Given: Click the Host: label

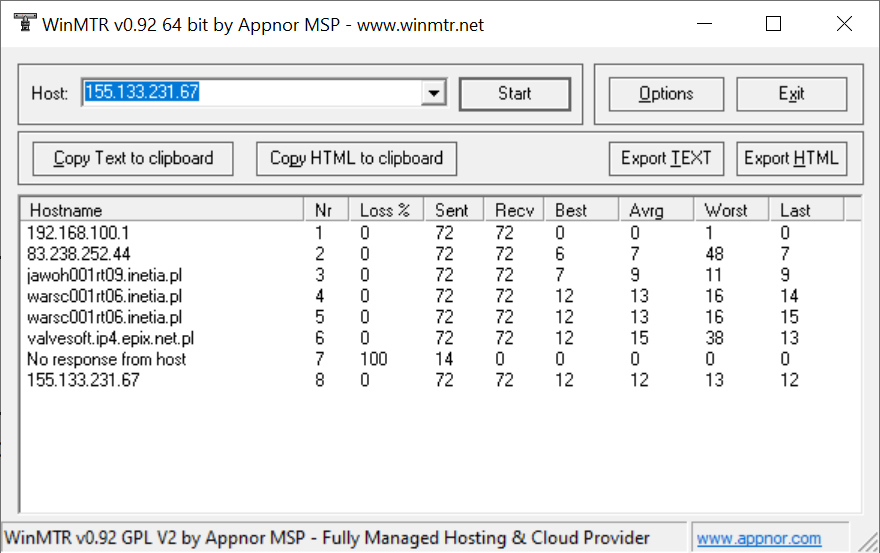Looking at the screenshot, I should coord(49,93).
